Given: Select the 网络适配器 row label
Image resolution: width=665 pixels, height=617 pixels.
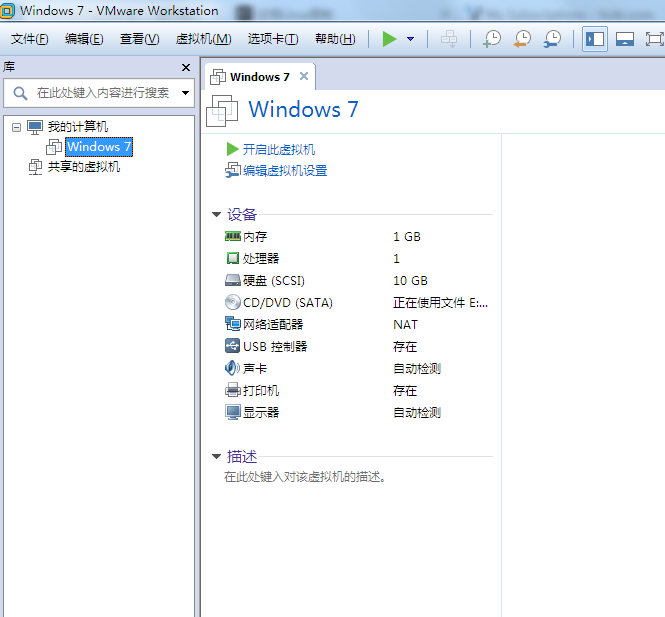Looking at the screenshot, I should [x=273, y=325].
